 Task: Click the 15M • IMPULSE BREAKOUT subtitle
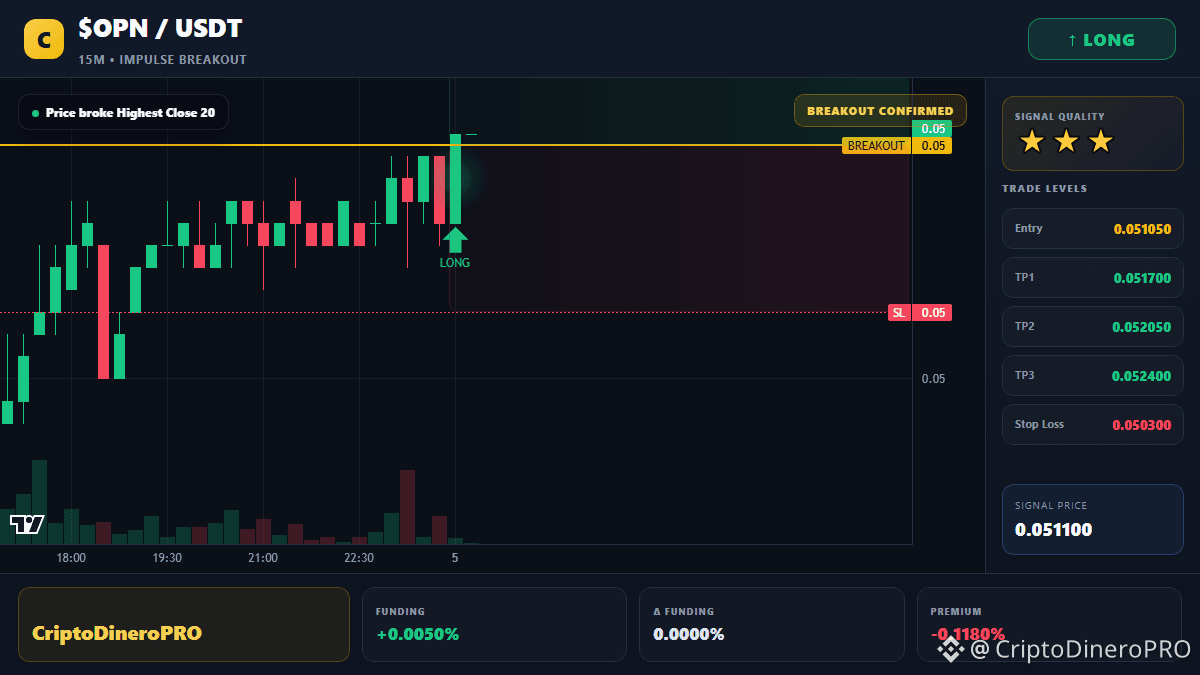[162, 59]
